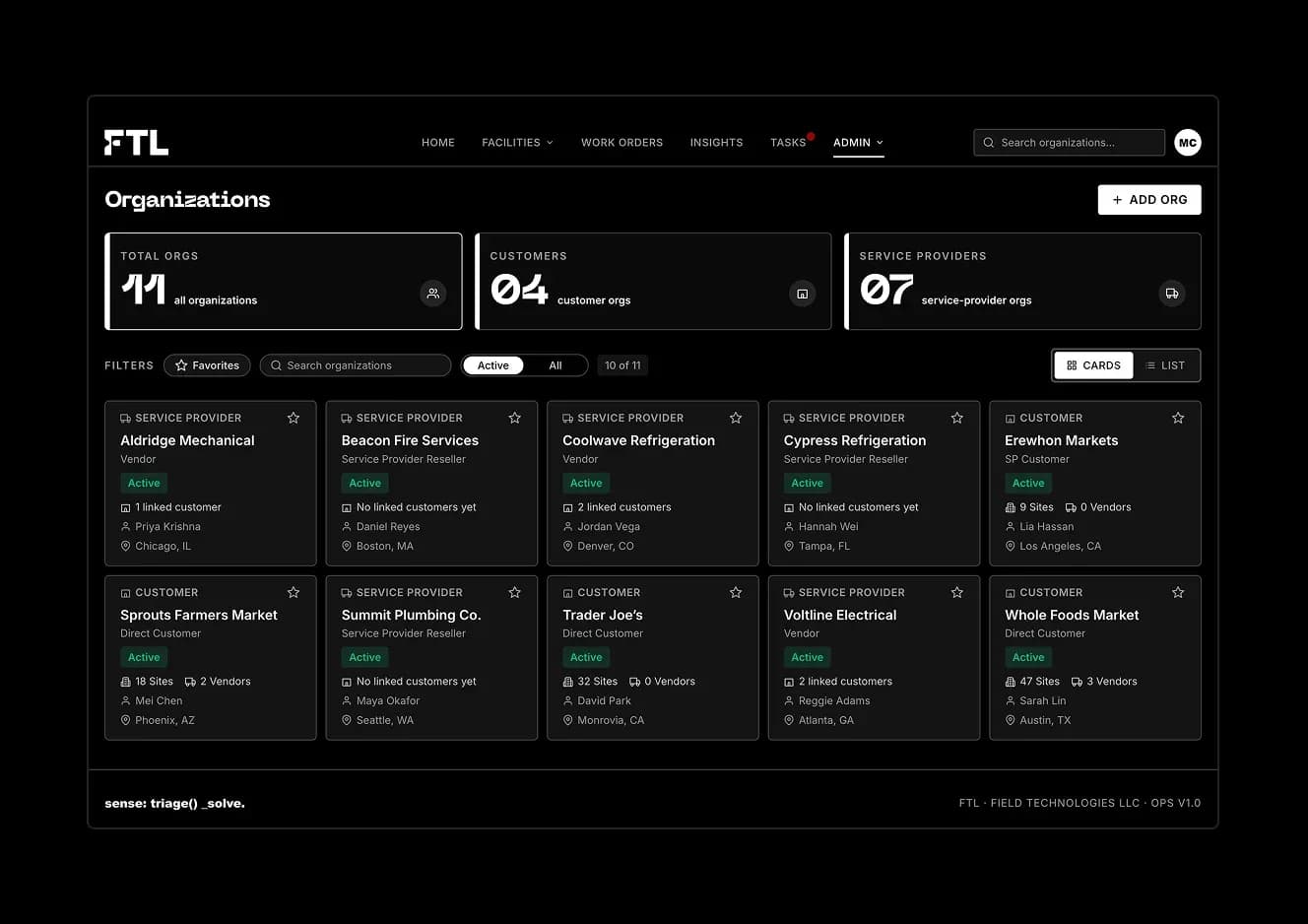Click the Add Org button
Viewport: 1308px width, 924px height.
[x=1149, y=200]
